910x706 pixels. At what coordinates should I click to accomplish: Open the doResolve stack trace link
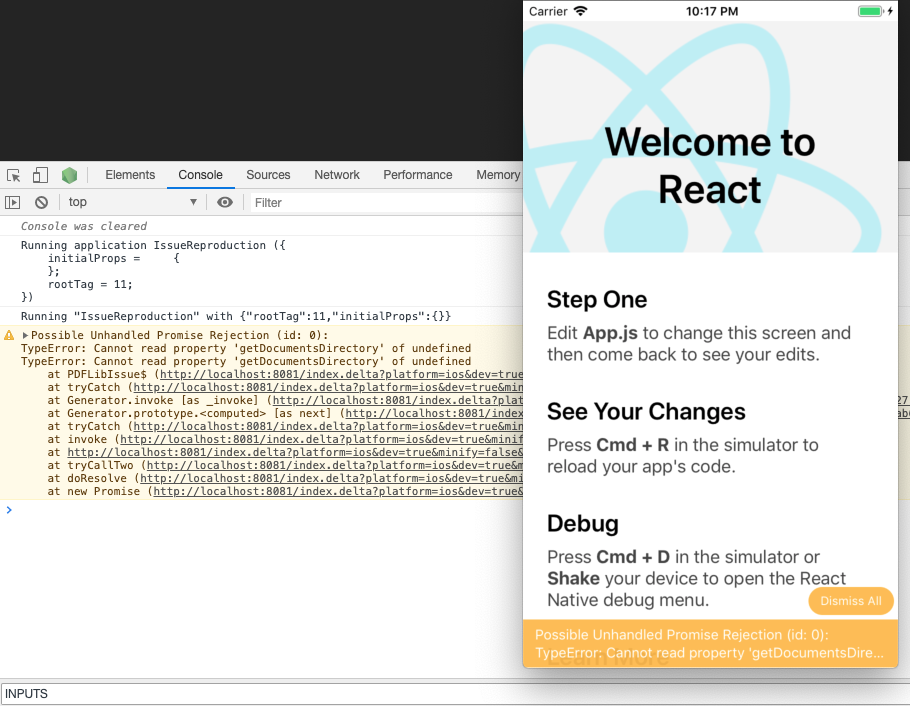pyautogui.click(x=331, y=478)
